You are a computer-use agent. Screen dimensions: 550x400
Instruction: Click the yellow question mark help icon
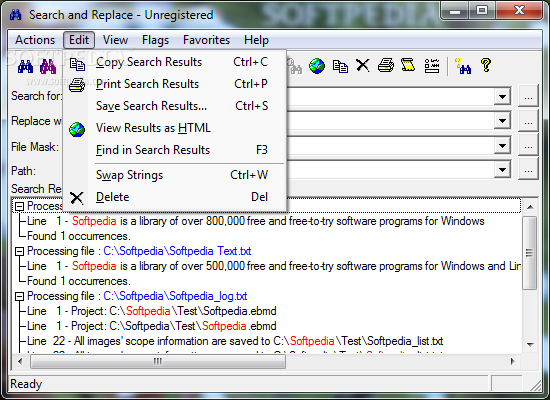(486, 65)
